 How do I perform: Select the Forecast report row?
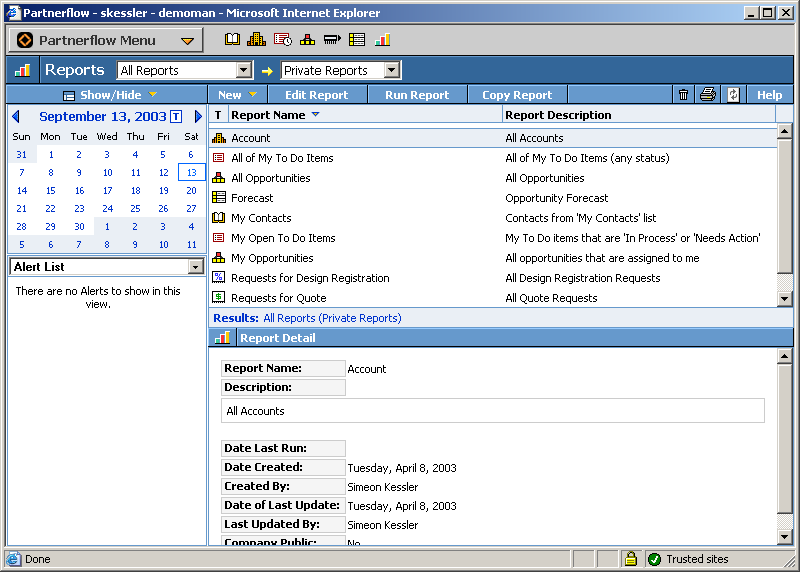click(493, 197)
